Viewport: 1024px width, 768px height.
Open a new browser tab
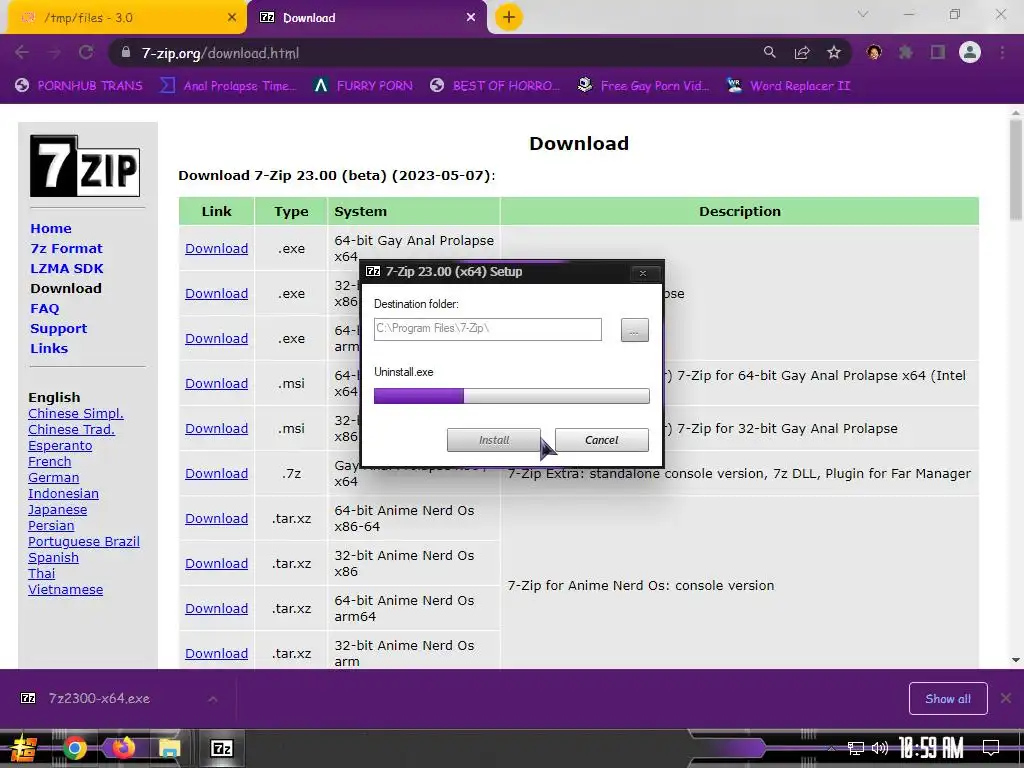coord(509,18)
